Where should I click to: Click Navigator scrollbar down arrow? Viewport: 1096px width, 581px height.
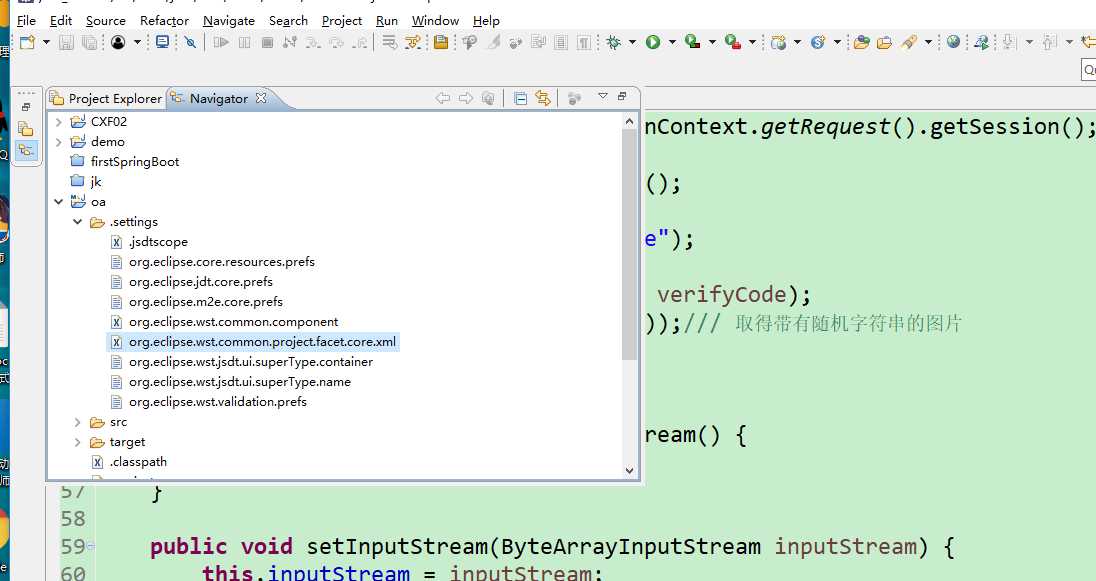click(629, 471)
